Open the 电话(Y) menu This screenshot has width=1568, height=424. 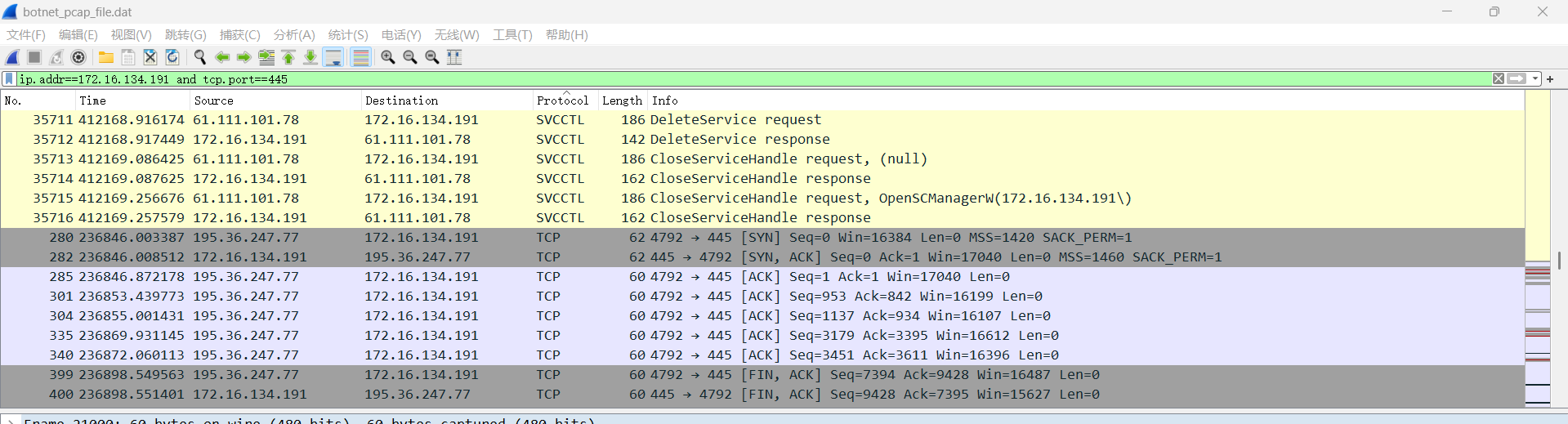pos(401,35)
